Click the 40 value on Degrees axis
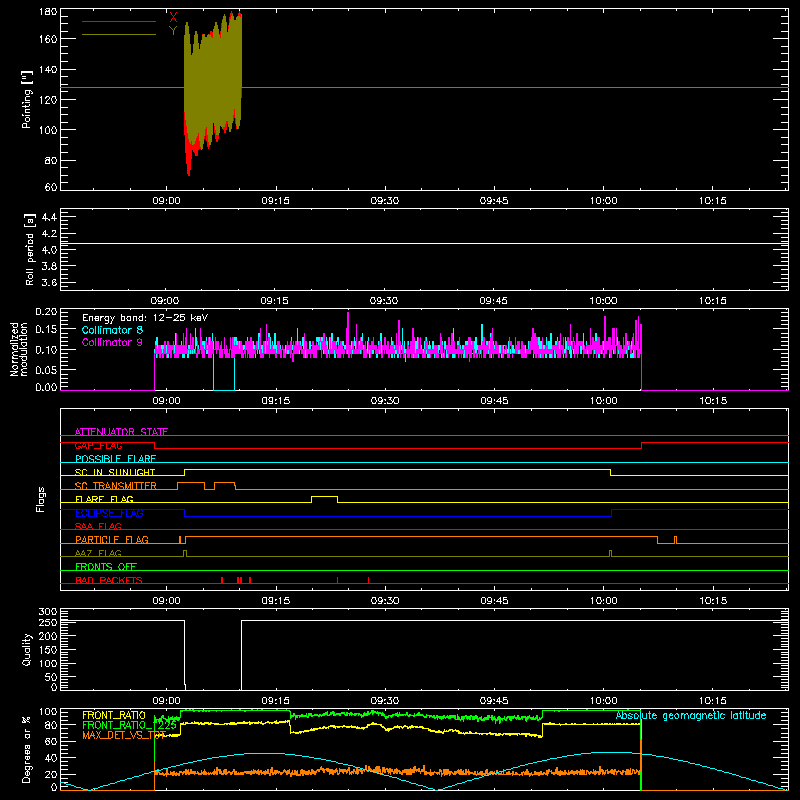Image resolution: width=800 pixels, height=800 pixels. [x=51, y=758]
